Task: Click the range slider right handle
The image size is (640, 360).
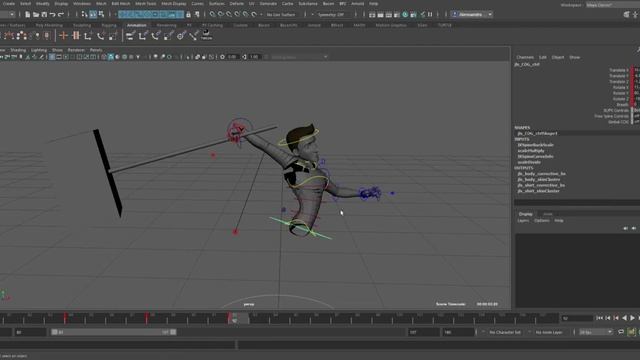Action: coord(173,332)
